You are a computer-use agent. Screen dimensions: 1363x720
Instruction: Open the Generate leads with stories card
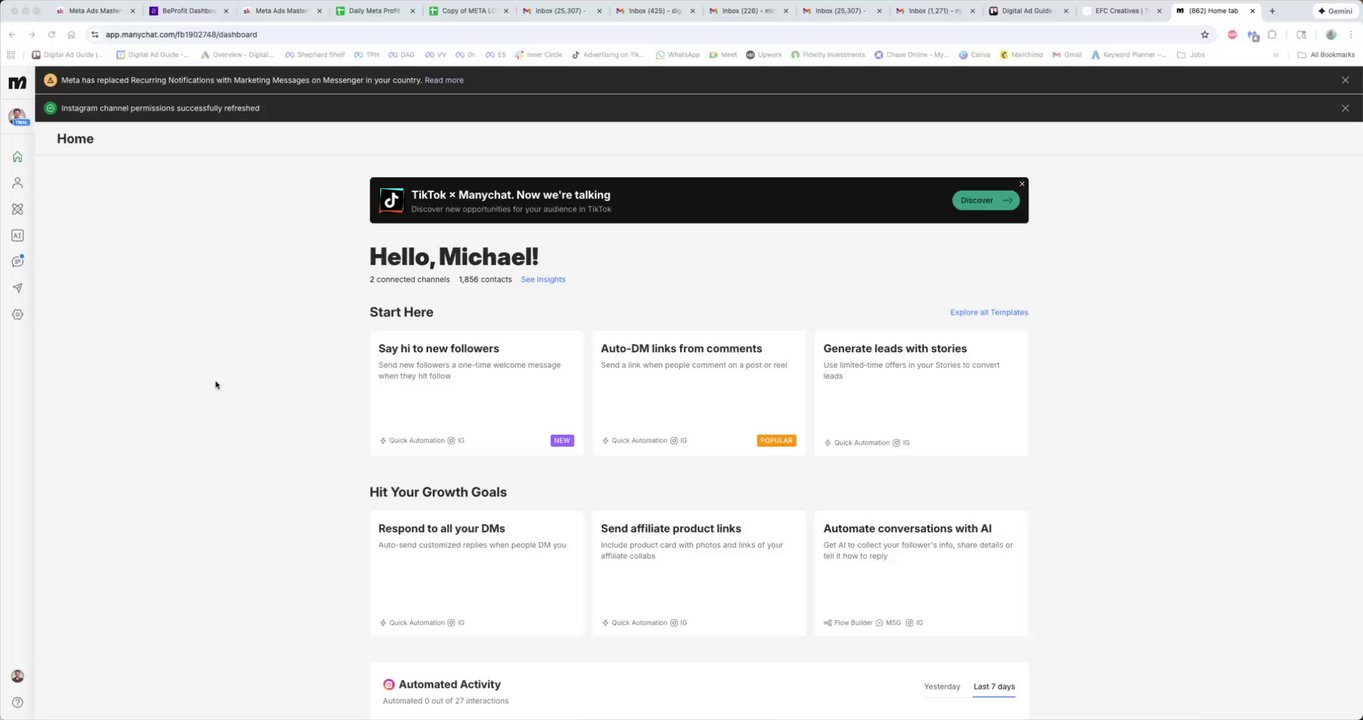tap(921, 393)
